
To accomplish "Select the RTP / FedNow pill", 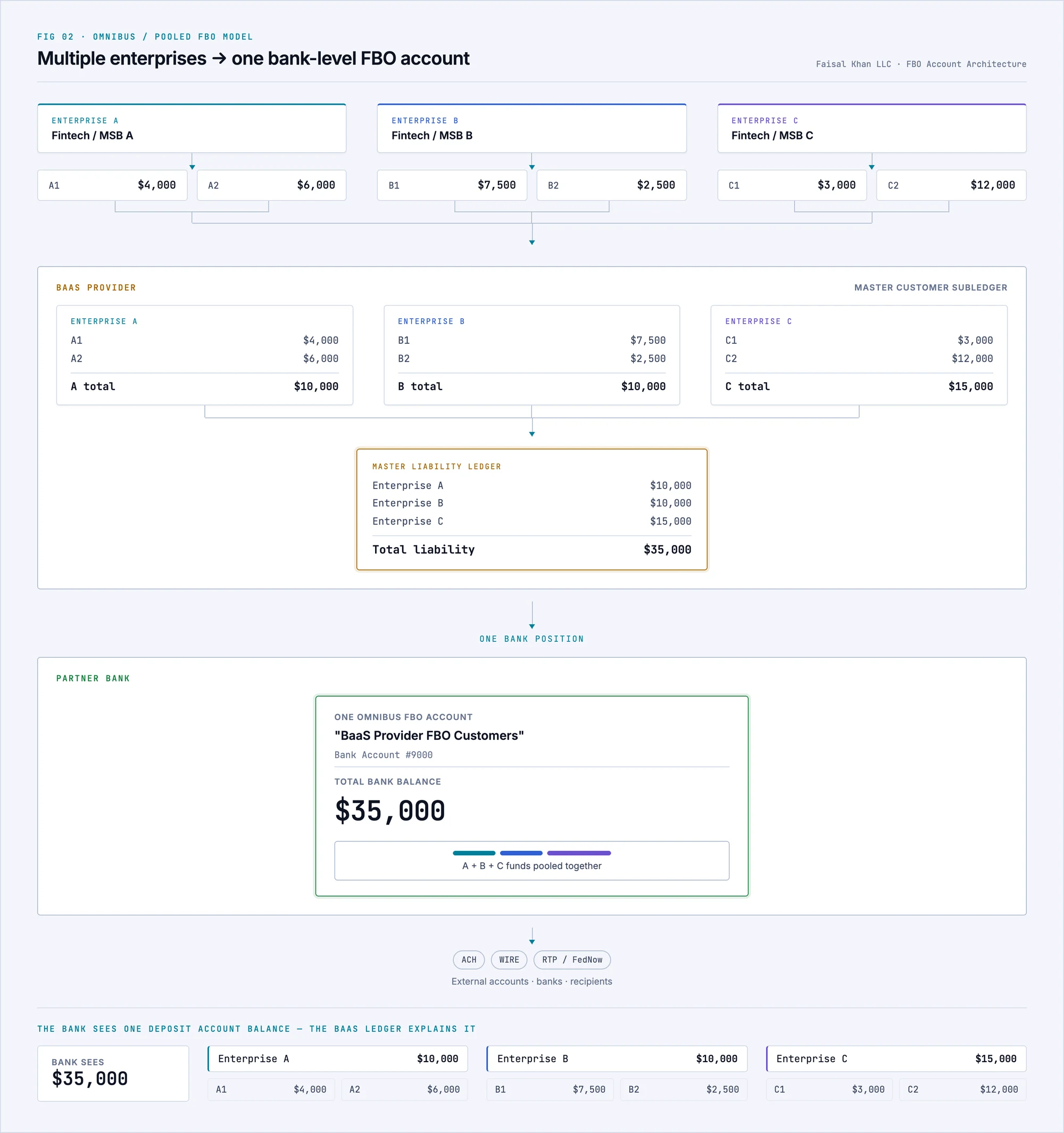I will [572, 960].
